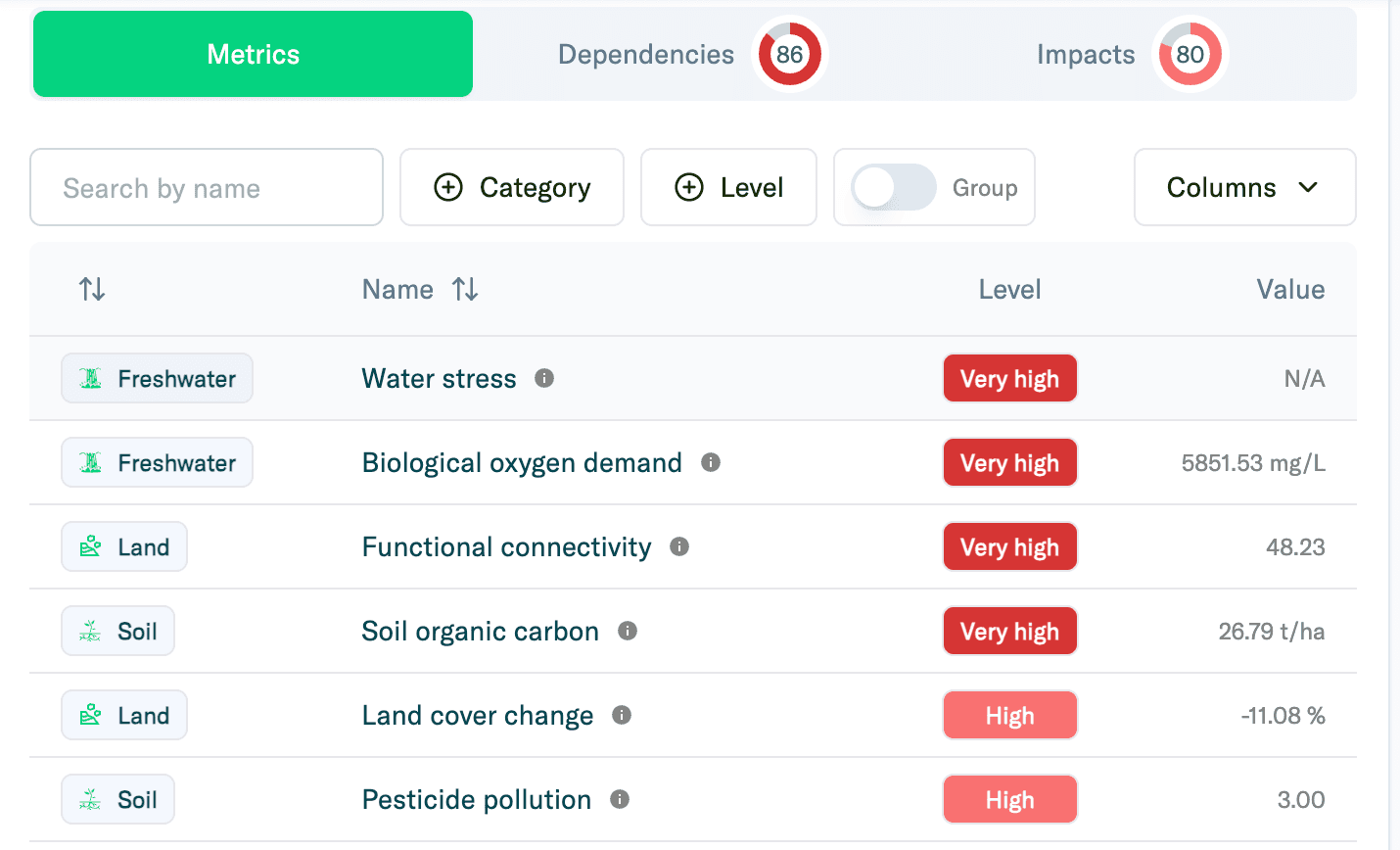Viewport: 1400px width, 850px height.
Task: Select the Functional connectivity name
Action: coord(506,546)
